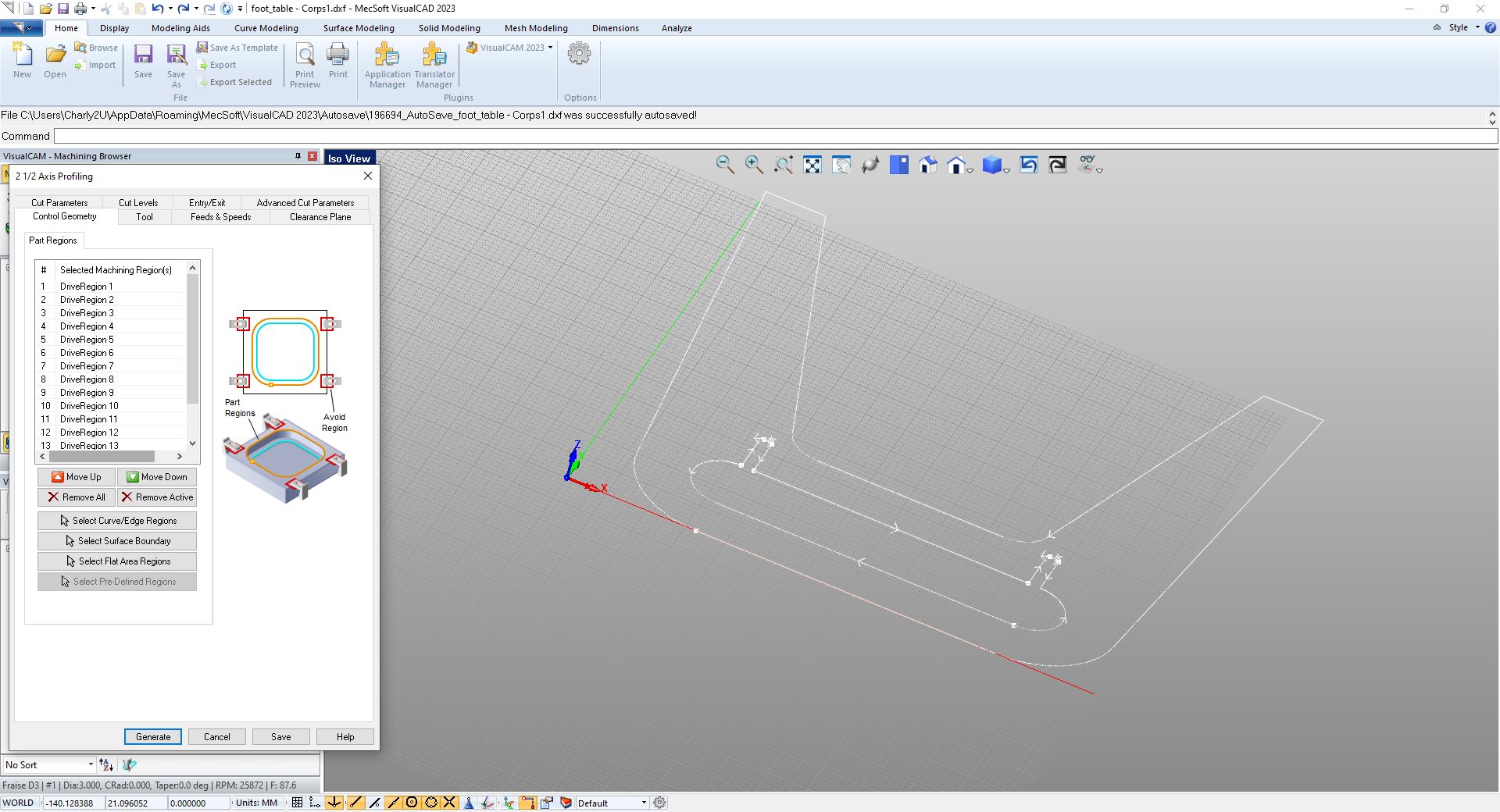Image resolution: width=1500 pixels, height=812 pixels.
Task: Toggle the near-point snap in status bar
Action: click(374, 803)
